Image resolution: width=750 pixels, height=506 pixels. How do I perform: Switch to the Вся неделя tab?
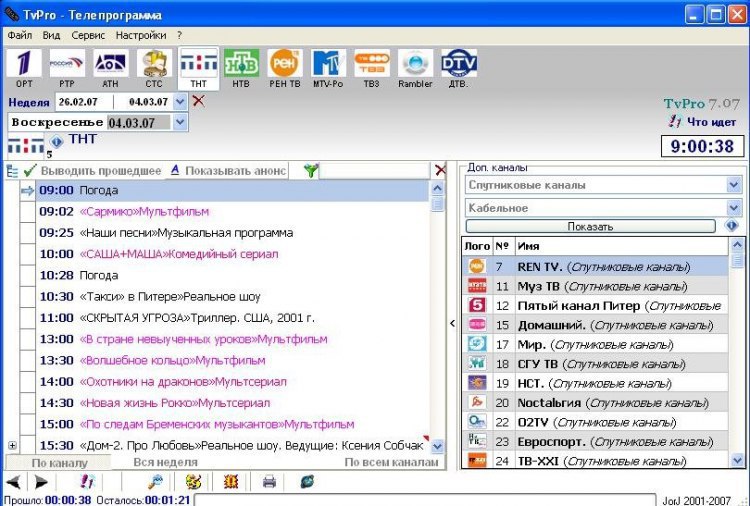[165, 462]
